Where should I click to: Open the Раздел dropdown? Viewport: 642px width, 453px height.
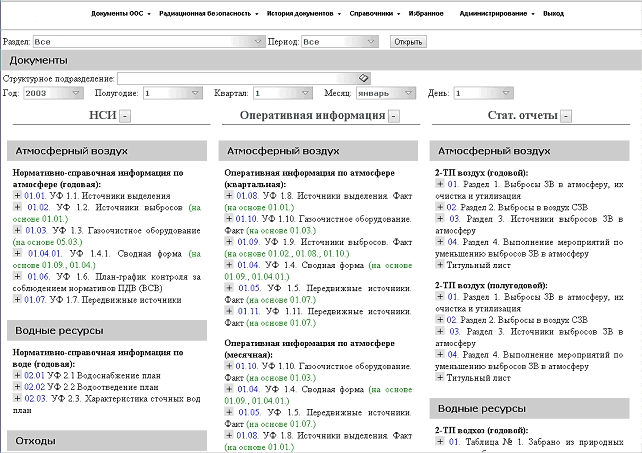click(149, 42)
